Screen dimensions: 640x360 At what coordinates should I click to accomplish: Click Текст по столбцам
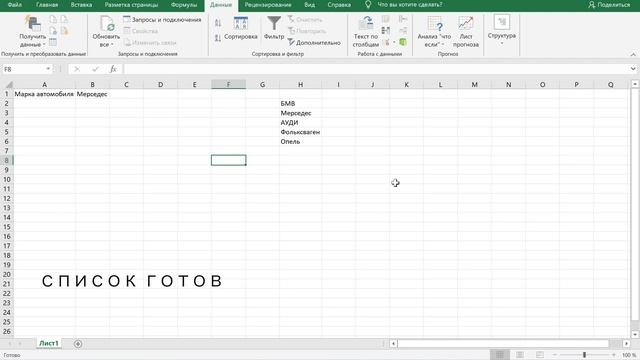point(366,31)
